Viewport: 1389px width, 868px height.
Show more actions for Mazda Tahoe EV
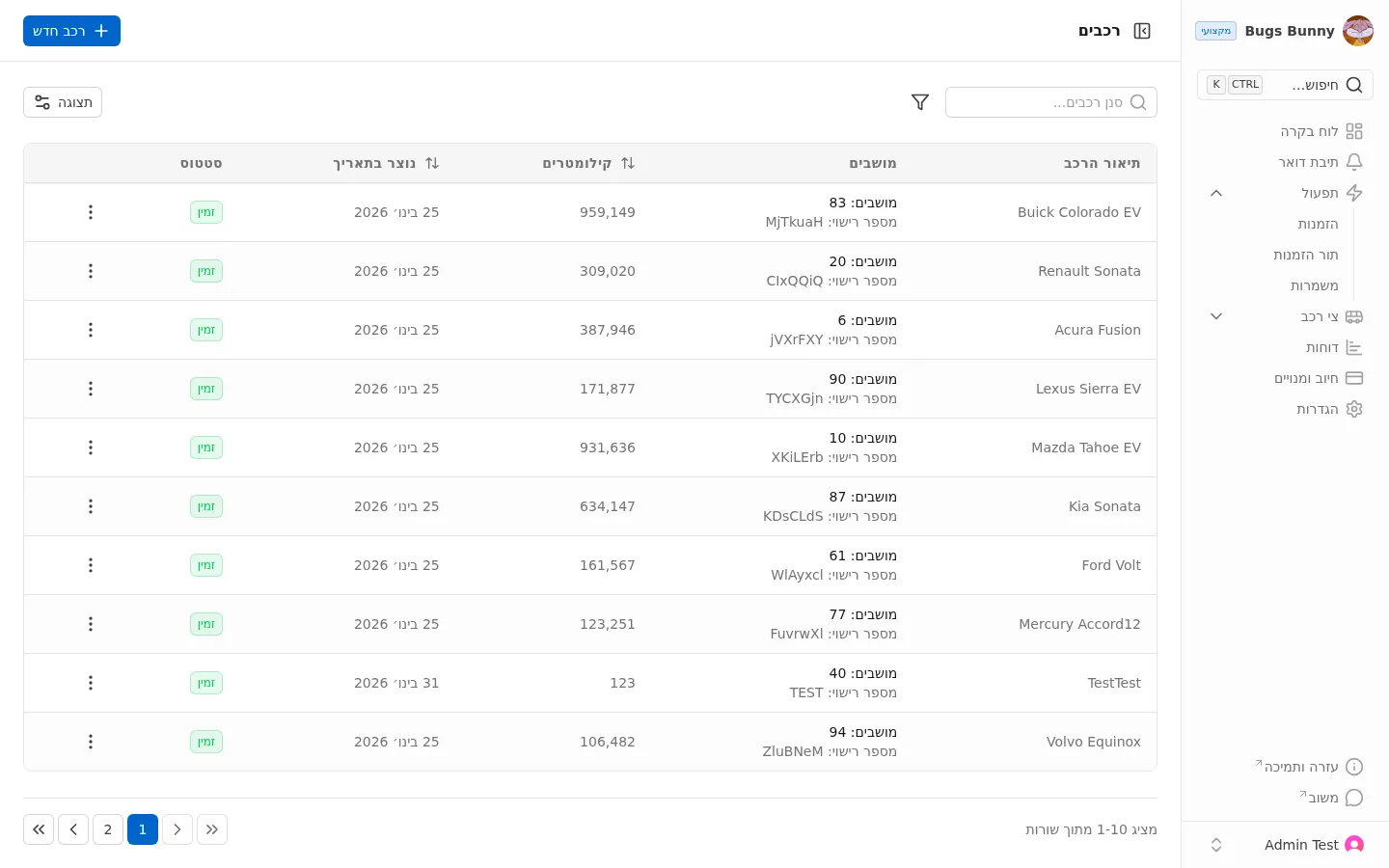point(91,448)
